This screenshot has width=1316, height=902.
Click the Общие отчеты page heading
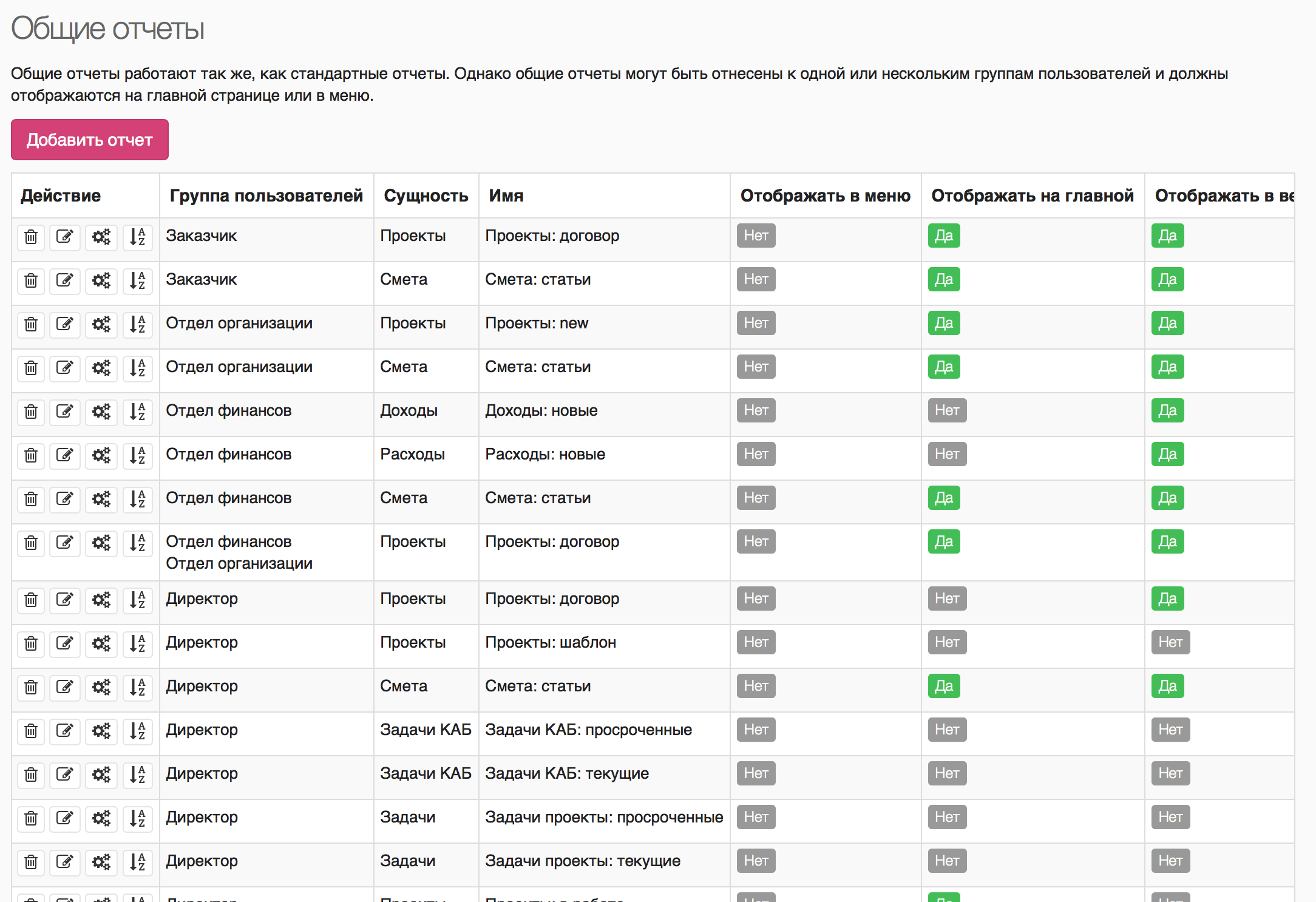point(108,29)
